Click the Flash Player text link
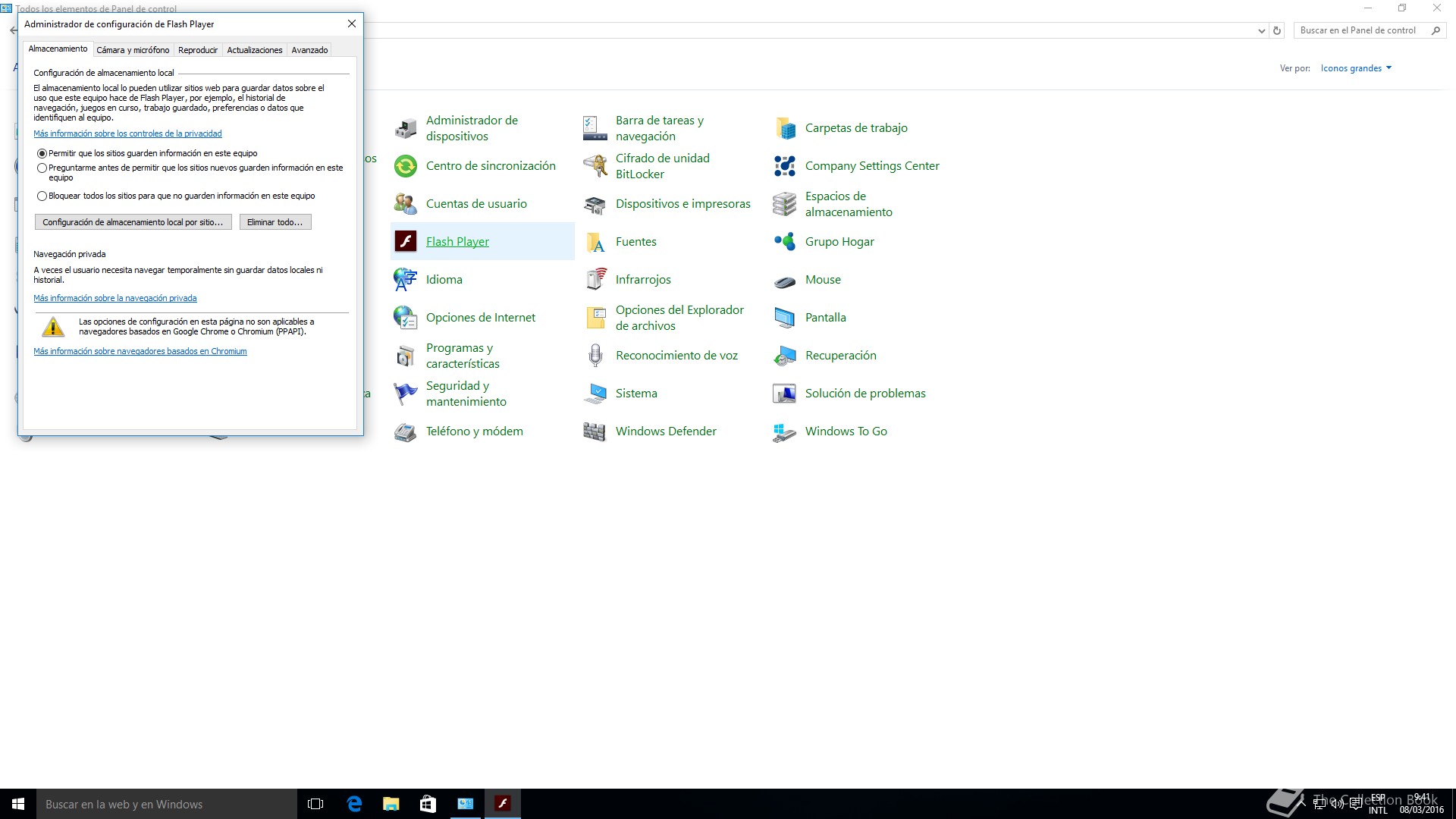This screenshot has width=1456, height=819. (457, 242)
